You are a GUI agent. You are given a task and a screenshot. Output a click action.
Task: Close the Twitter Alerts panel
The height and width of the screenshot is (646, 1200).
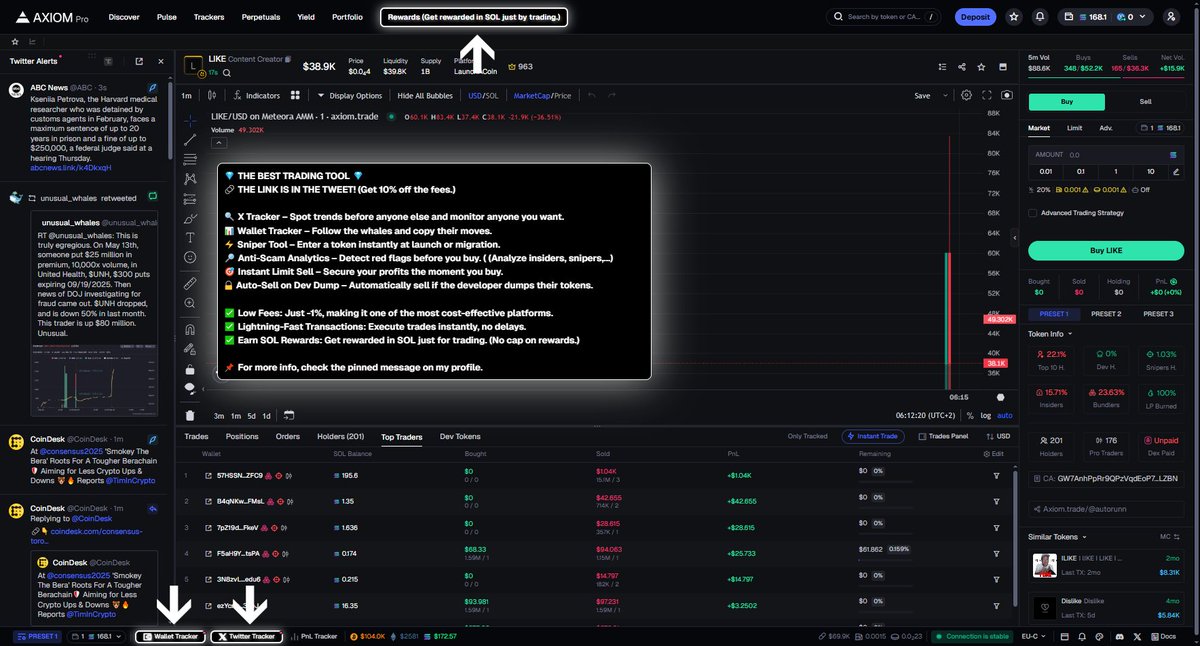pos(159,61)
